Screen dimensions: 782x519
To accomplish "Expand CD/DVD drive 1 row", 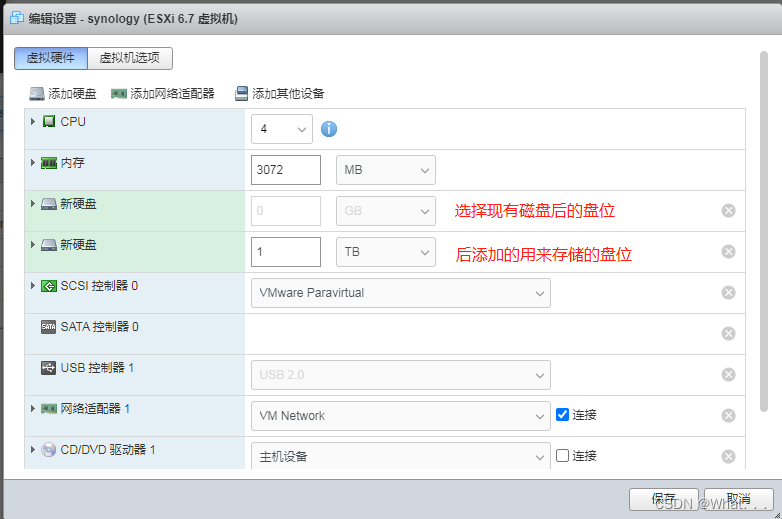I will click(x=33, y=449).
